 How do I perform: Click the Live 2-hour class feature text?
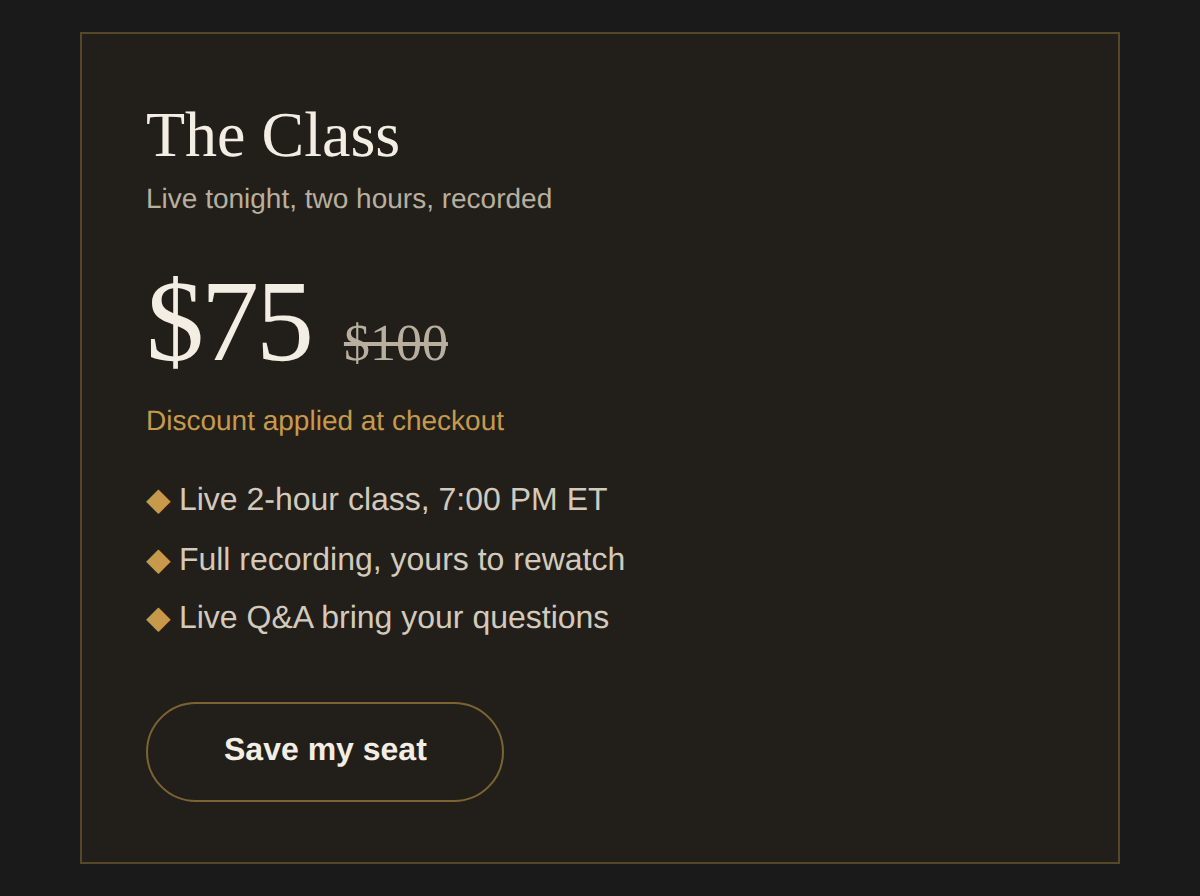[393, 499]
